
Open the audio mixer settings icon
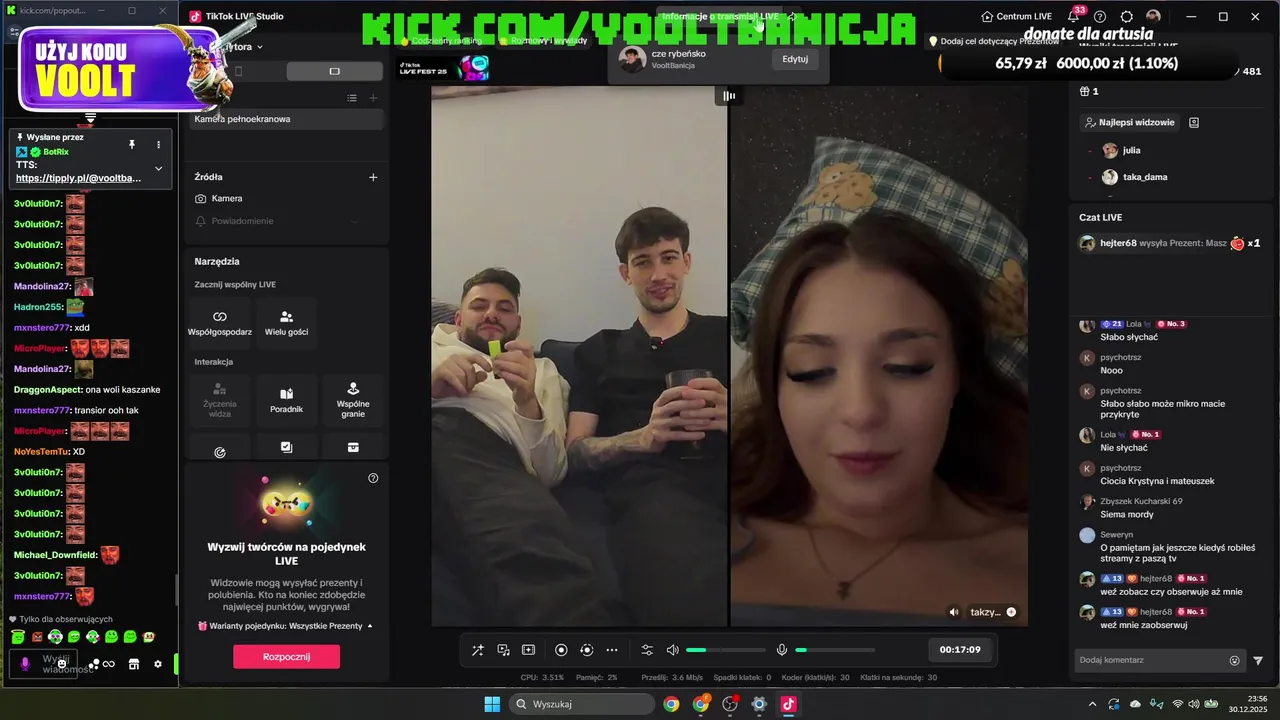(647, 650)
